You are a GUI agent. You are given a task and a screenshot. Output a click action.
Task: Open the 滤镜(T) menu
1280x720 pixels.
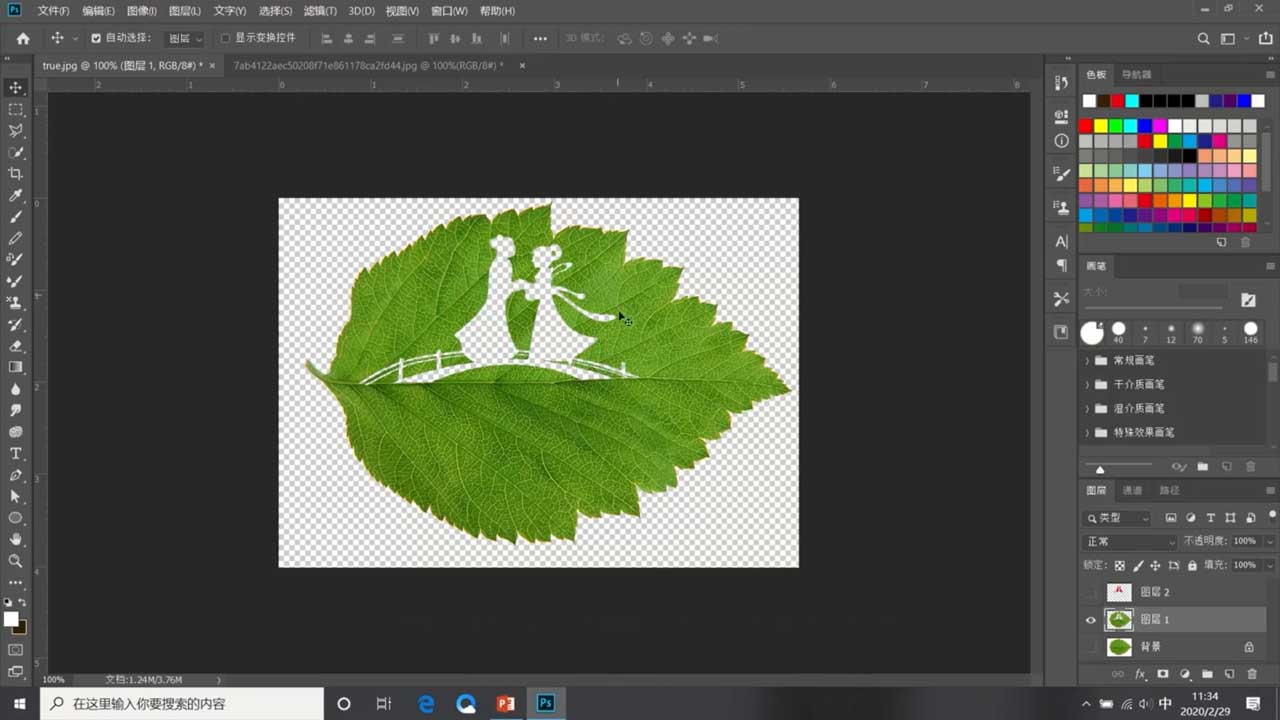320,11
